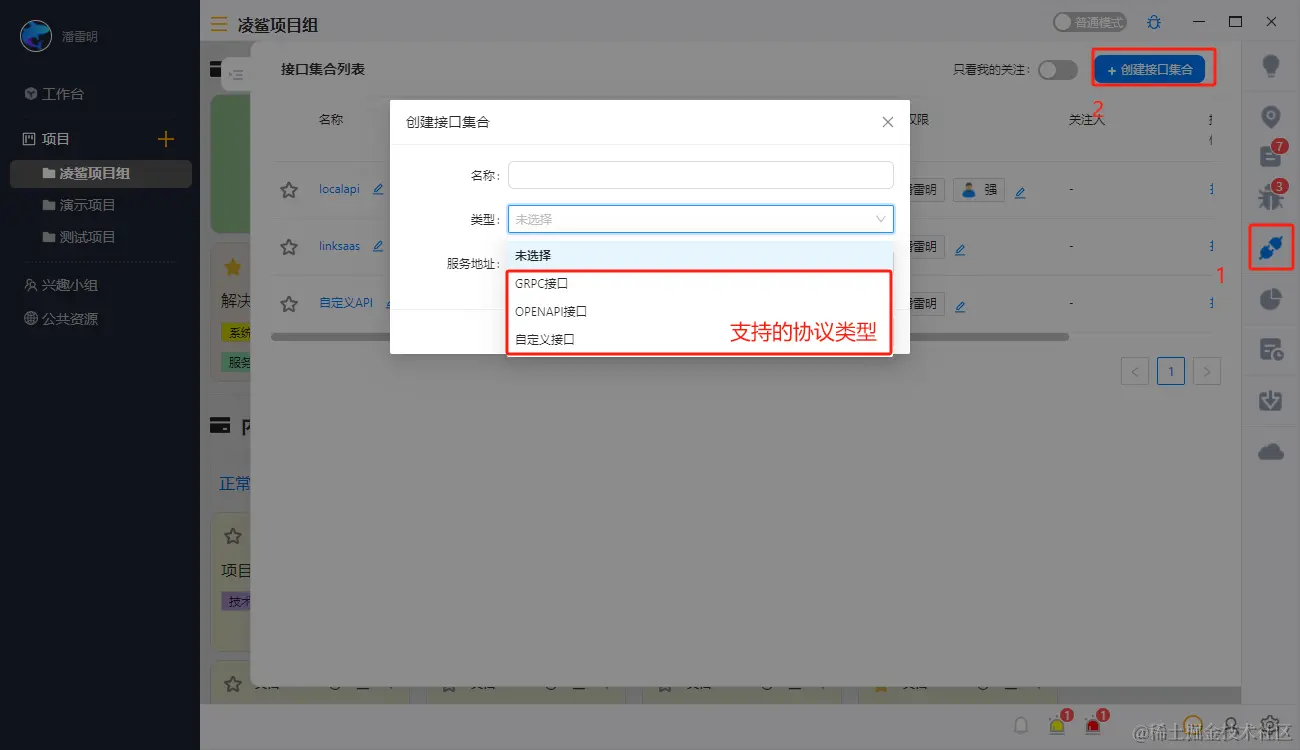Select the 凌鲨项目组 project
This screenshot has width=1300, height=750.
point(100,173)
